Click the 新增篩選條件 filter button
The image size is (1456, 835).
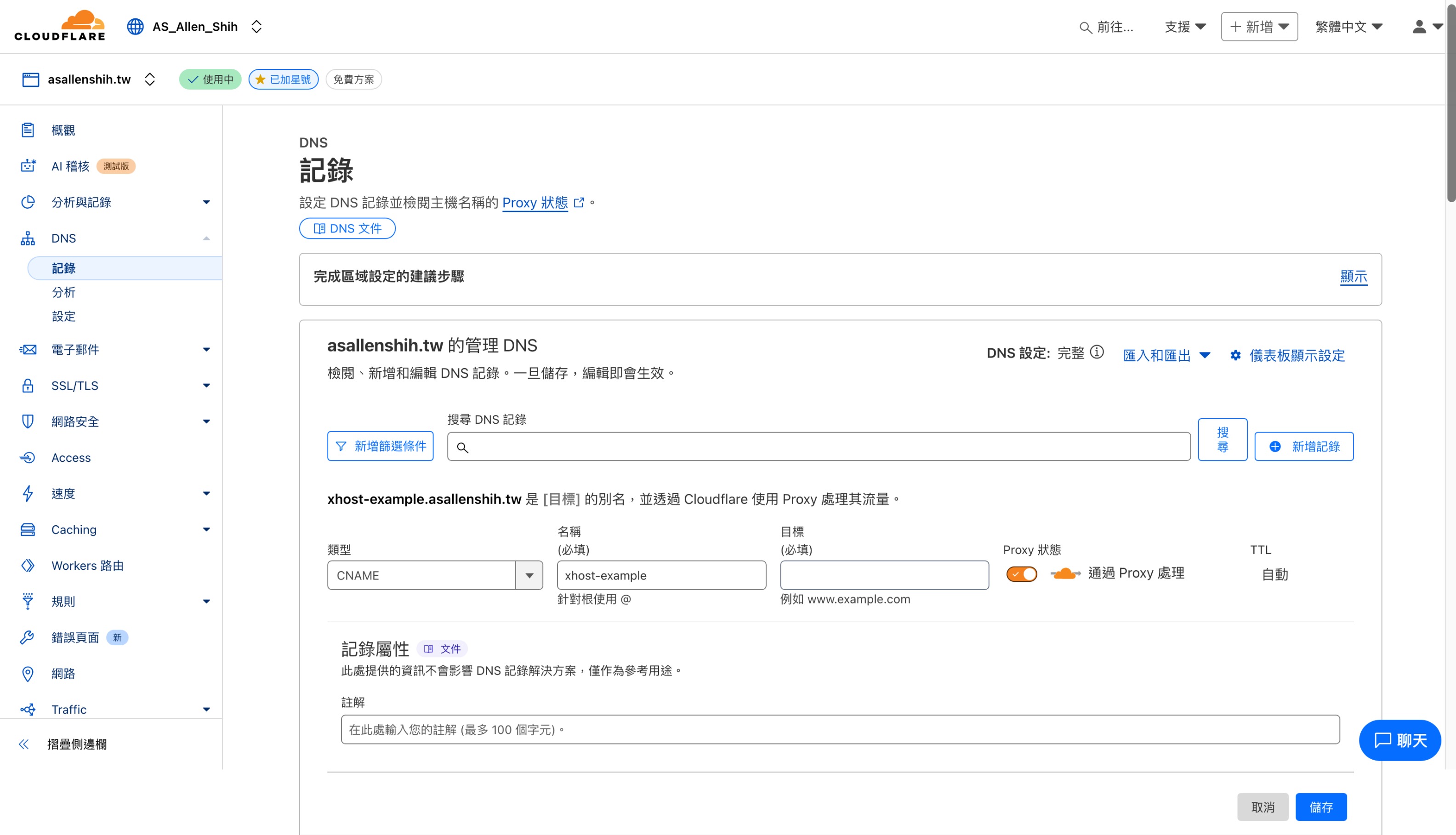[x=380, y=446]
